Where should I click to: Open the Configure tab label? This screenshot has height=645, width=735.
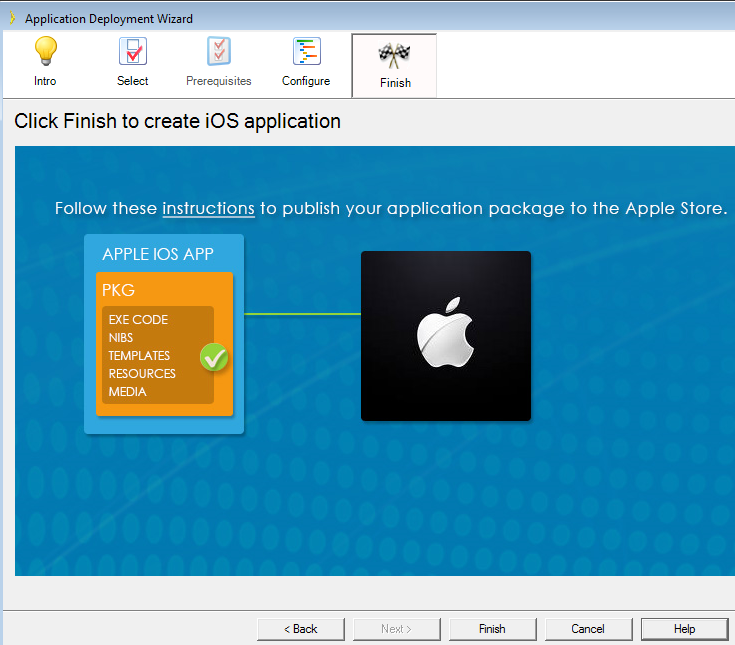(306, 81)
